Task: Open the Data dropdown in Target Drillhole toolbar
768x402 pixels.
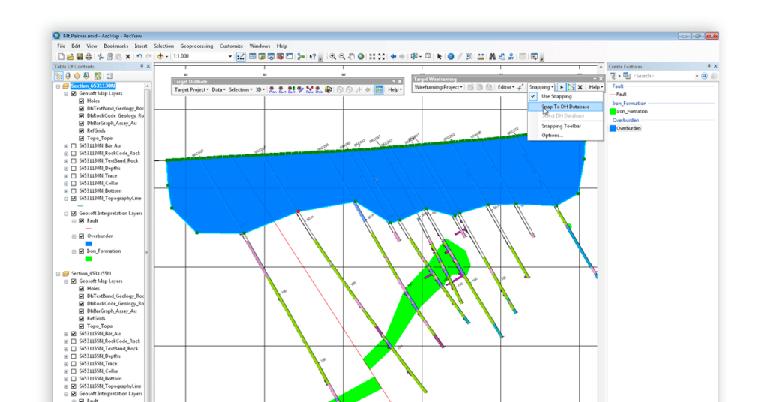Action: coord(217,90)
